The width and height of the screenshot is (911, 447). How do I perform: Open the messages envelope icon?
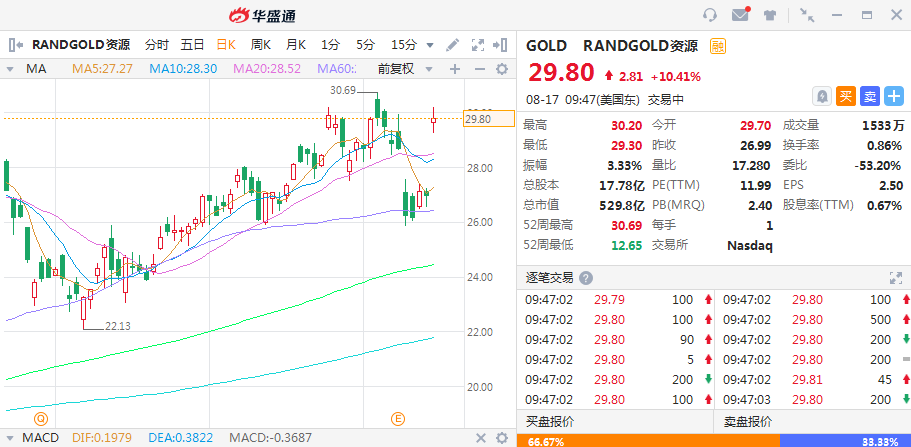740,15
